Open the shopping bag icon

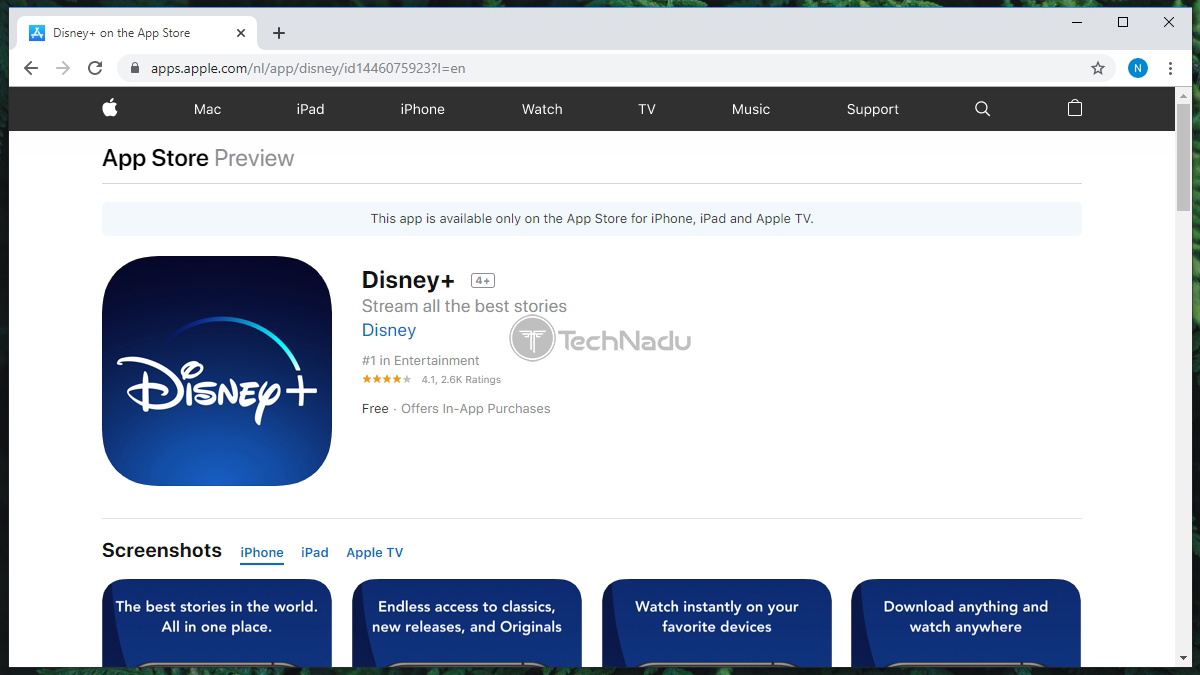(1074, 108)
